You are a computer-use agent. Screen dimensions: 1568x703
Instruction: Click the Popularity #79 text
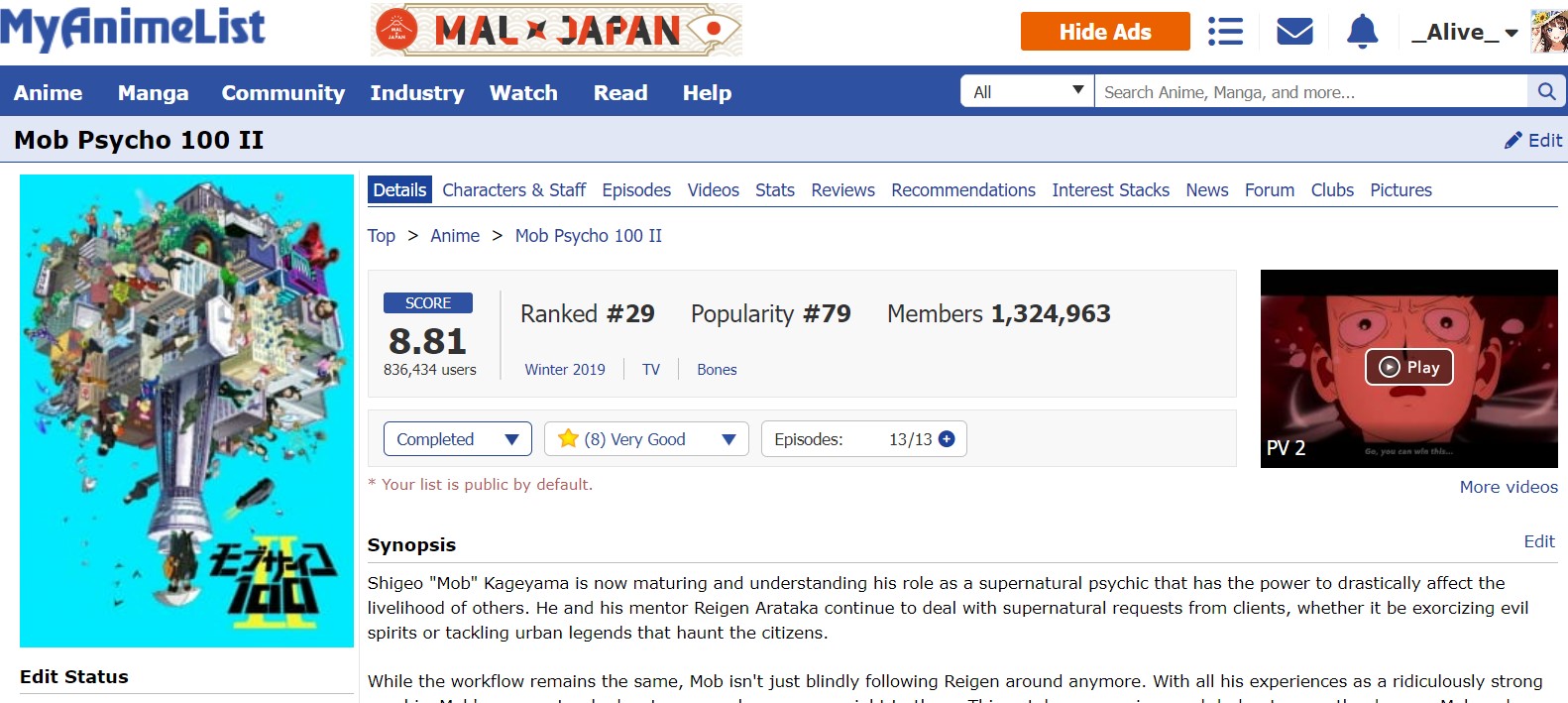(771, 313)
